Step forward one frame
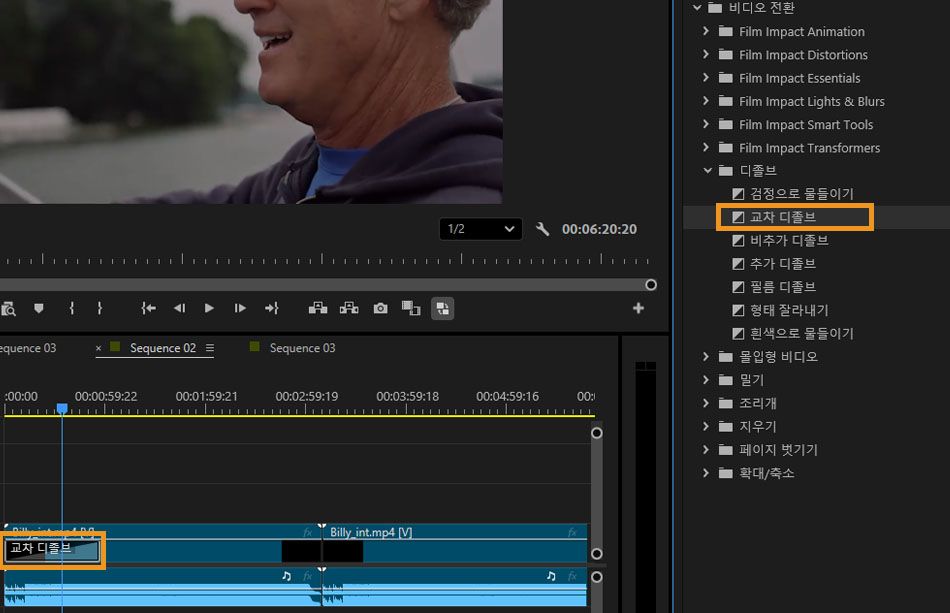950x613 pixels. point(240,308)
